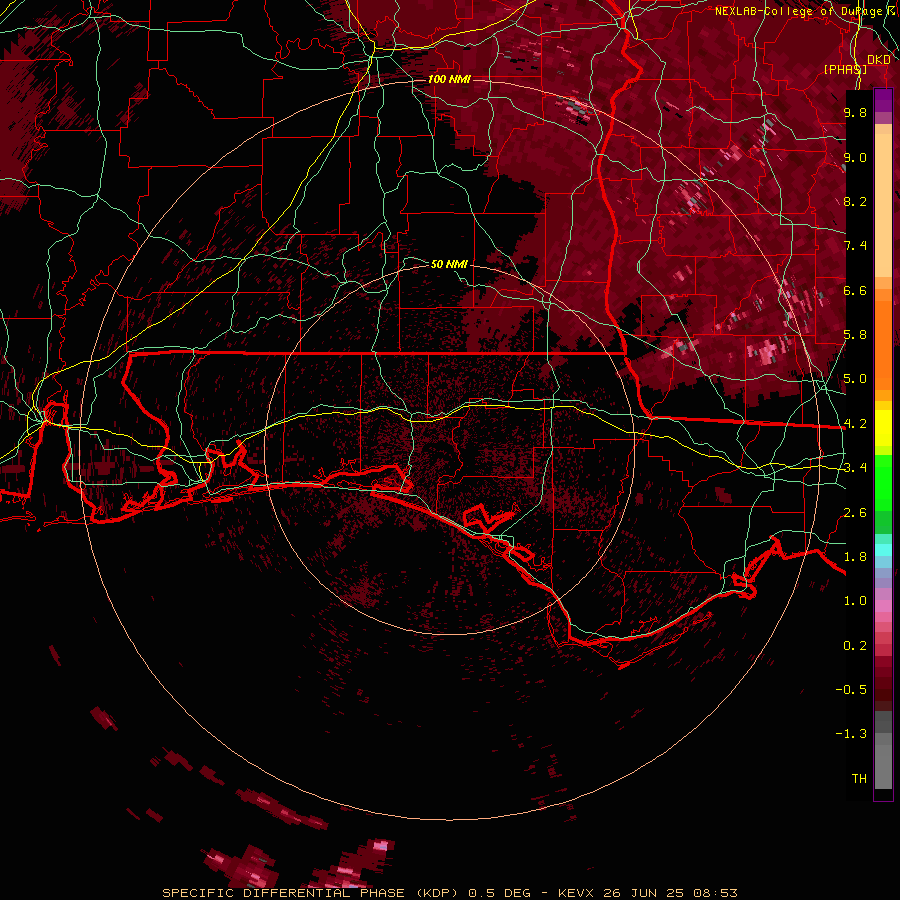
Task: Click the -1.3 legend value
Action: (x=851, y=734)
